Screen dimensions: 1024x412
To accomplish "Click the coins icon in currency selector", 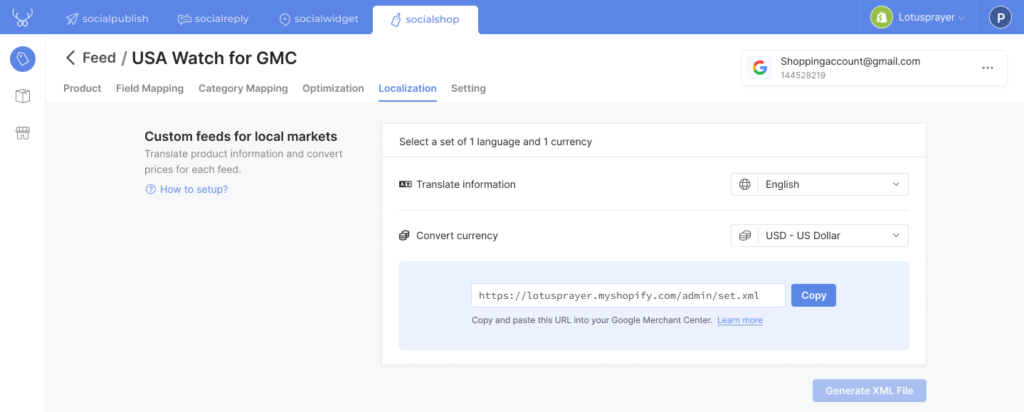I will pos(744,236).
